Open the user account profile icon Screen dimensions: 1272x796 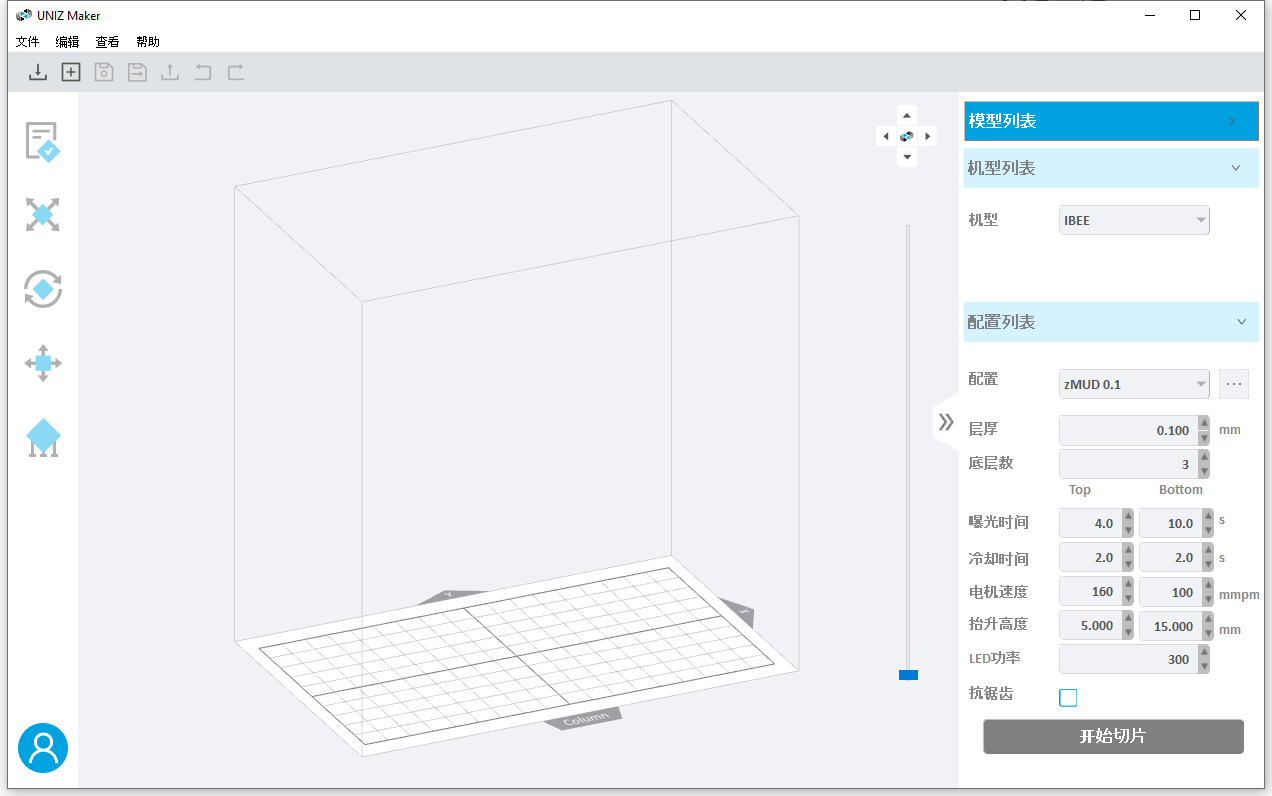43,748
